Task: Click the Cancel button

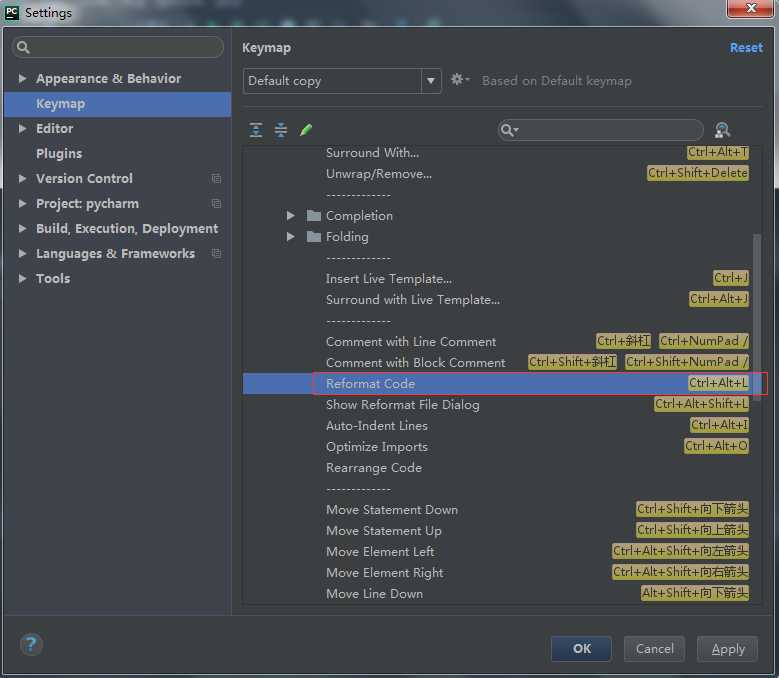Action: (654, 649)
